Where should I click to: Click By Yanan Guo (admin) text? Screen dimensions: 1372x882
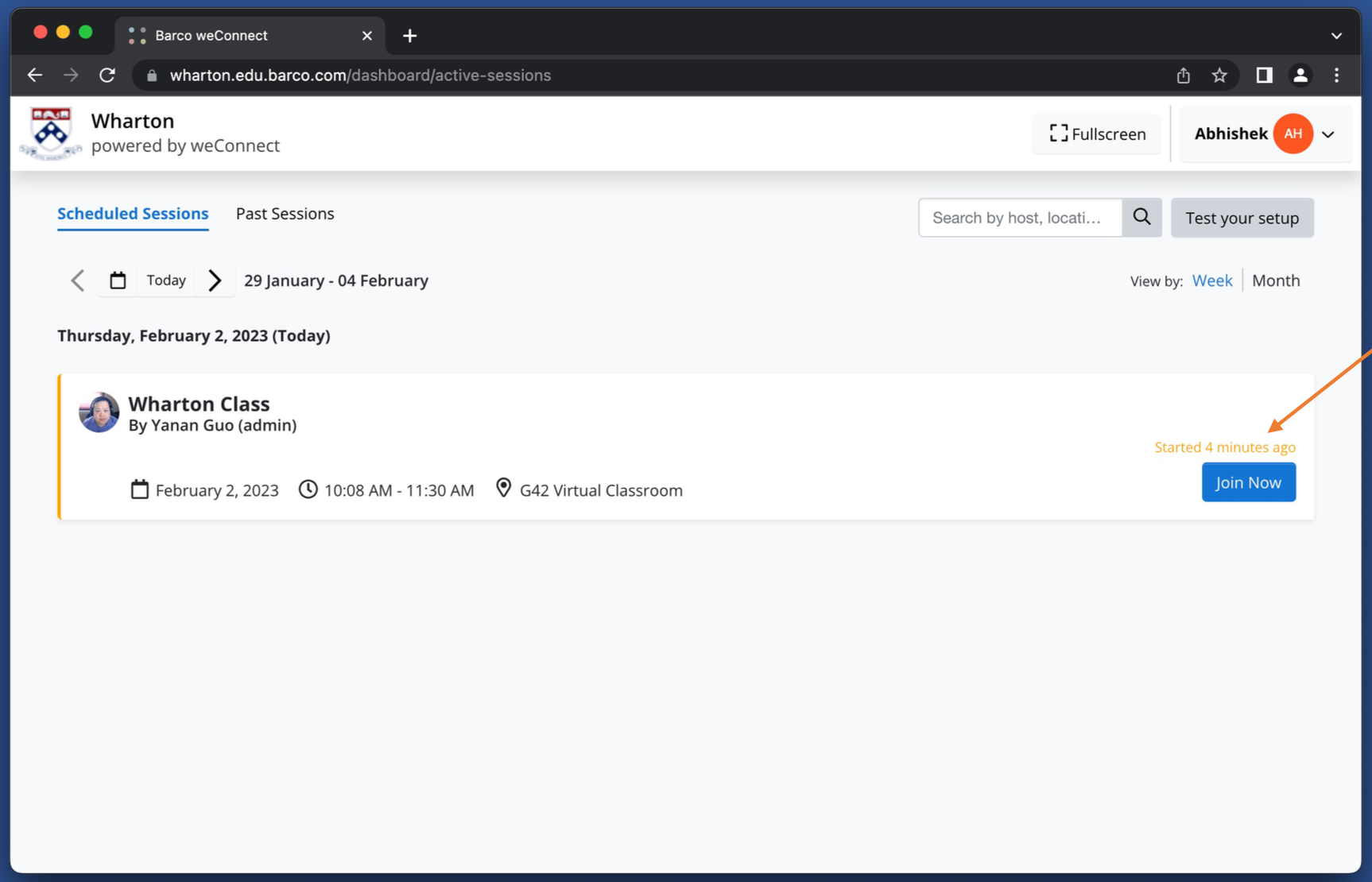tap(213, 425)
